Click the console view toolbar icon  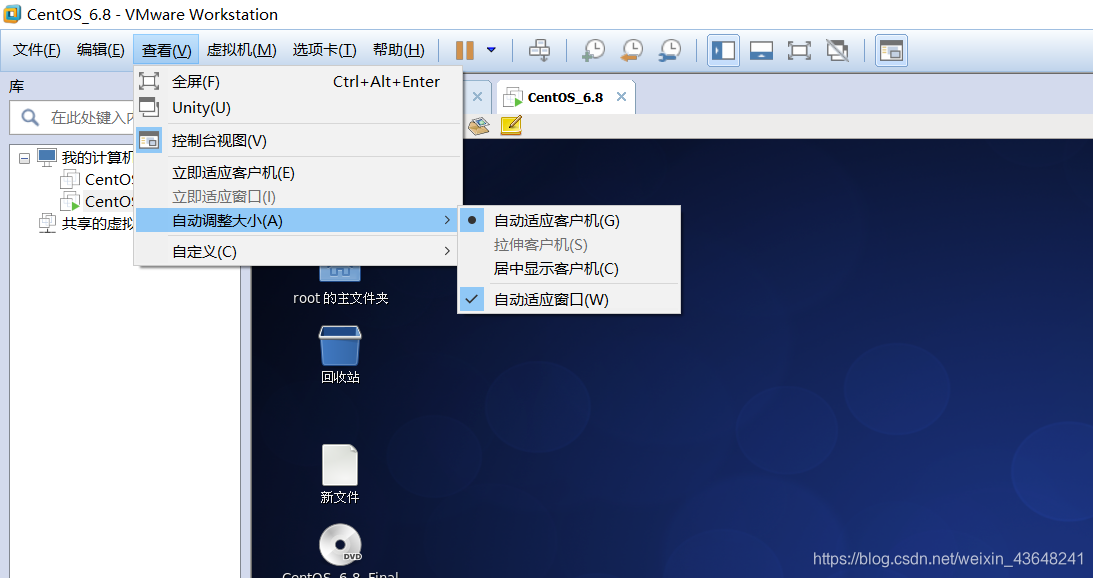(x=892, y=50)
